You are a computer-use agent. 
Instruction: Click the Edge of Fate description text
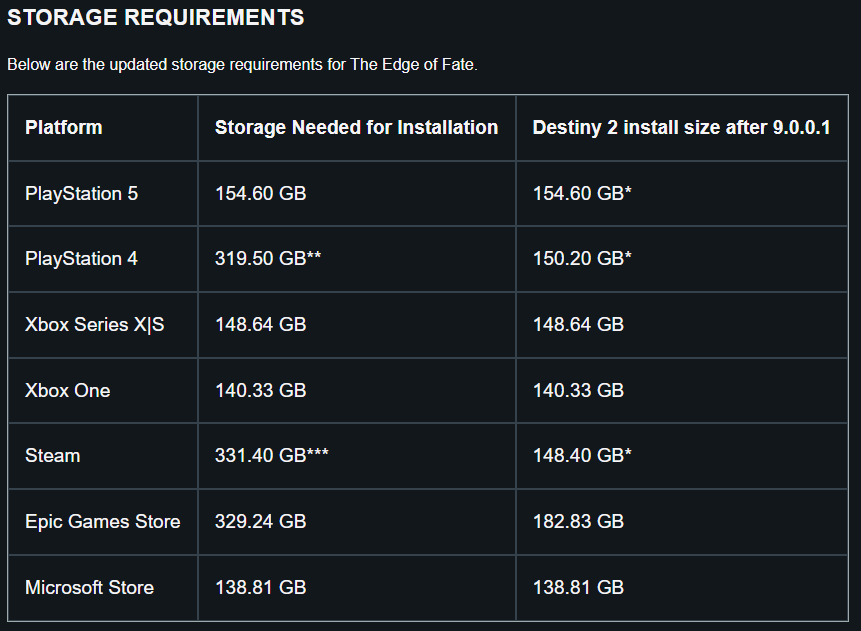pyautogui.click(x=242, y=65)
